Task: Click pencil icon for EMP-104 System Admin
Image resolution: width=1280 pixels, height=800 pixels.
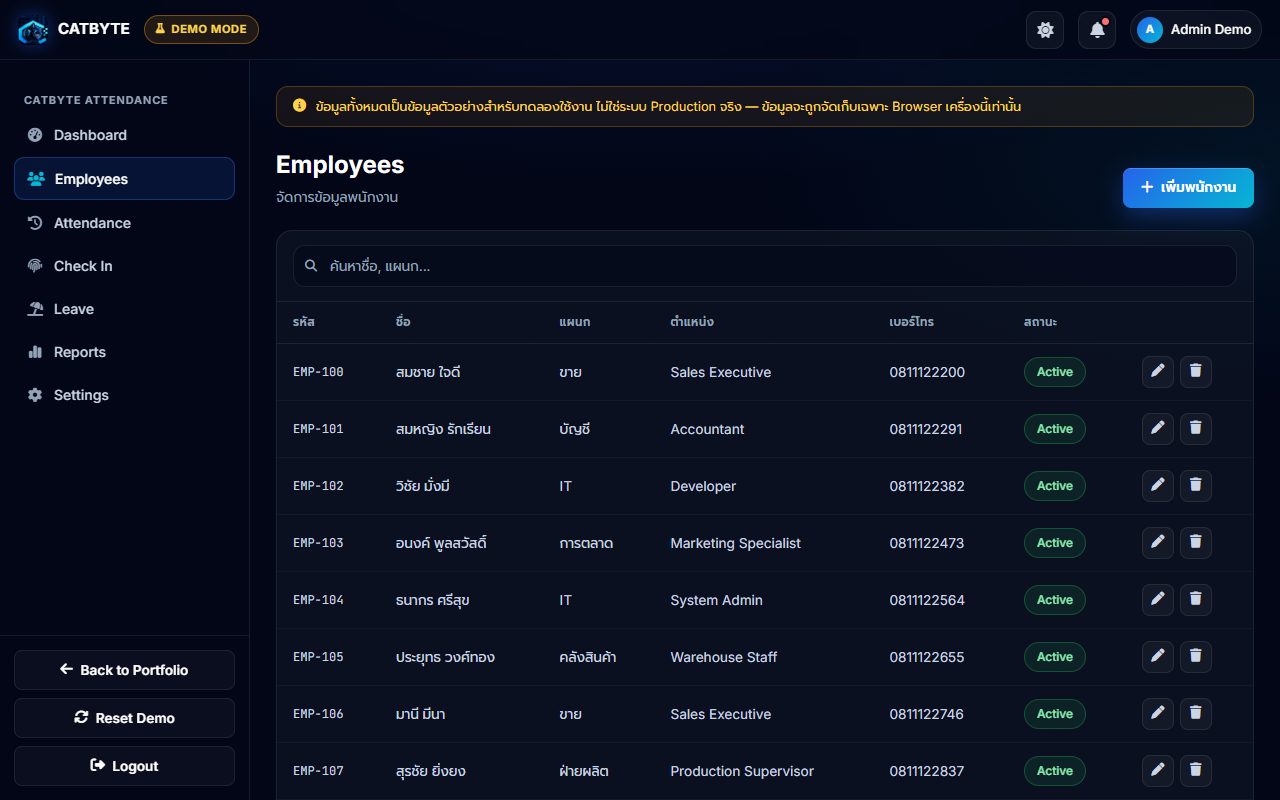Action: 1158,600
